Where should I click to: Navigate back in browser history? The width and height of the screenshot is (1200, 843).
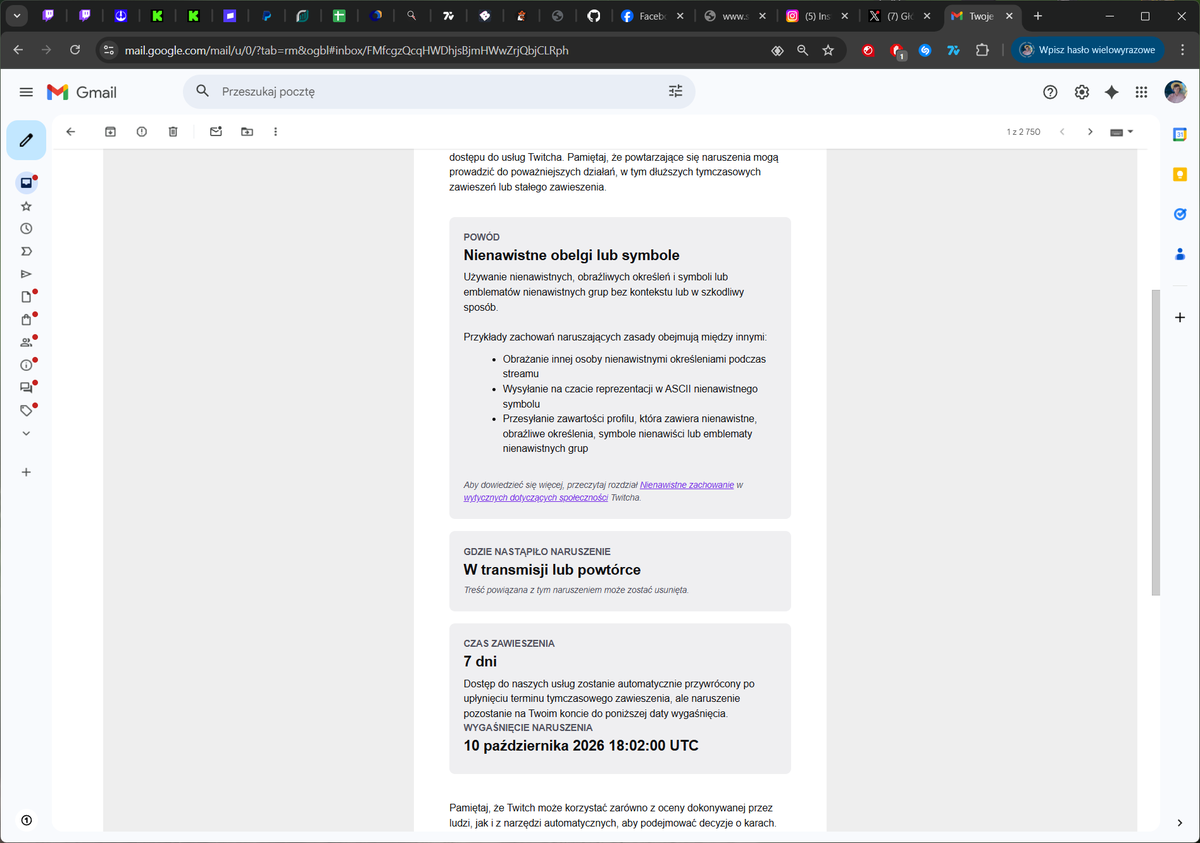pyautogui.click(x=18, y=50)
